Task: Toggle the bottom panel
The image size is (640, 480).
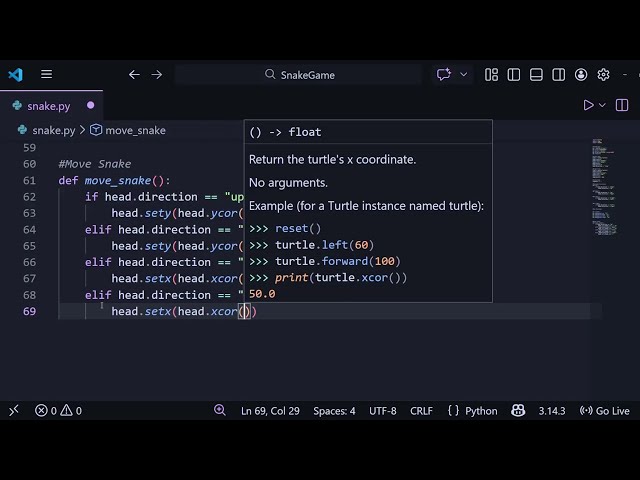Action: tap(536, 75)
